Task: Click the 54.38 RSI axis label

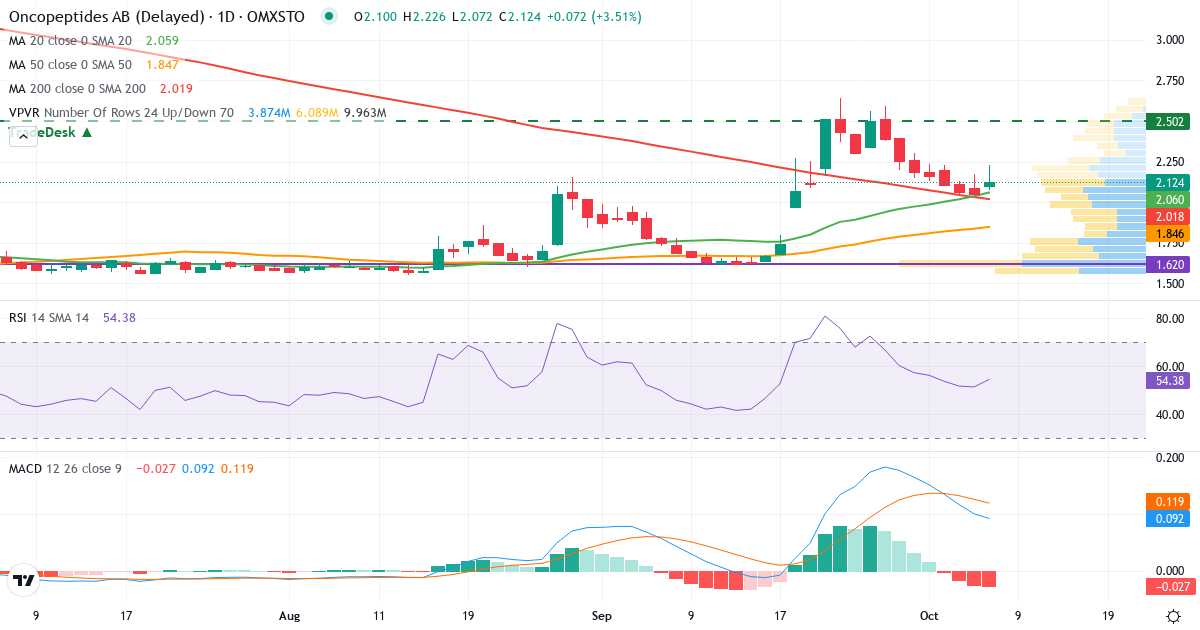Action: click(1169, 380)
